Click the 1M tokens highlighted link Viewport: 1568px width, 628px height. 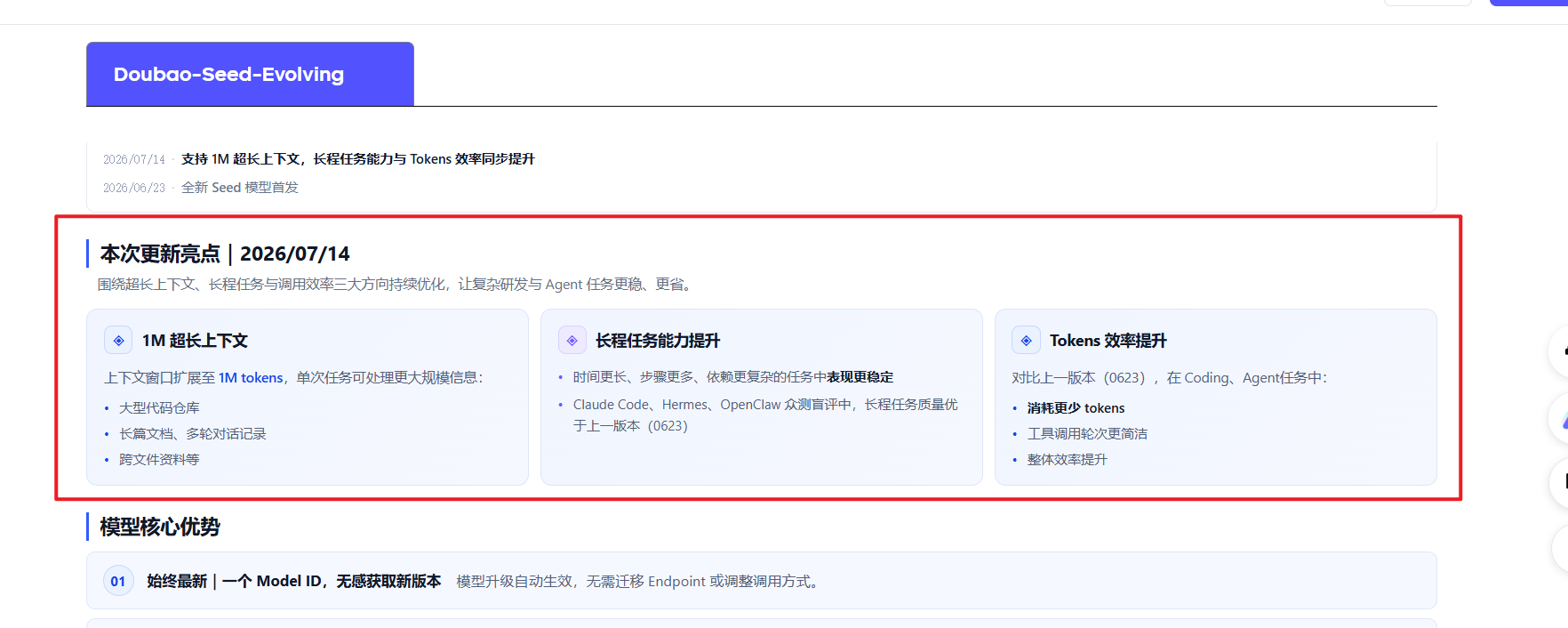click(x=251, y=378)
